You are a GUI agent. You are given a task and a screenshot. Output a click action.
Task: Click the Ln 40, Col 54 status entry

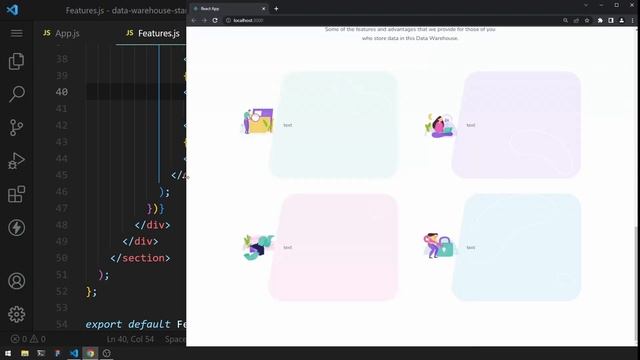130,339
